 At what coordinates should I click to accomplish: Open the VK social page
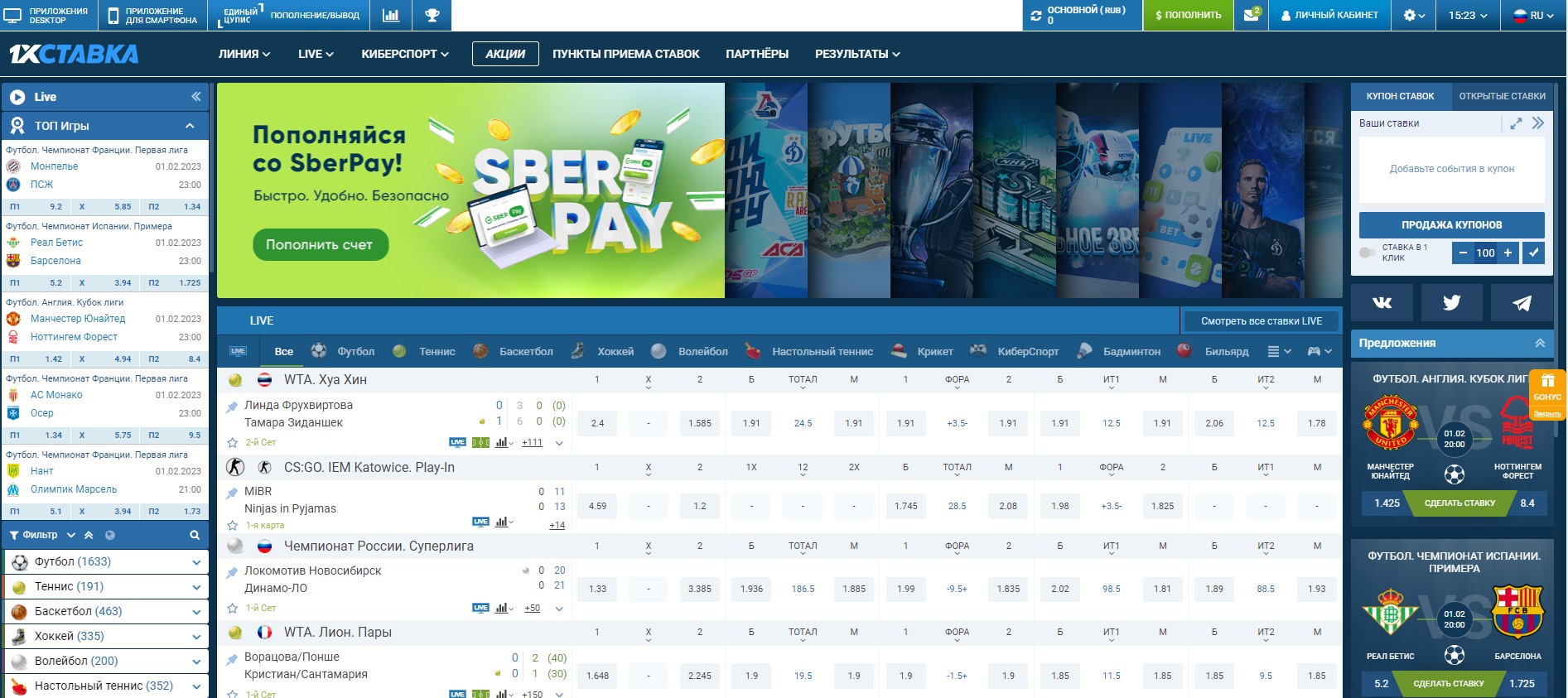[1382, 302]
